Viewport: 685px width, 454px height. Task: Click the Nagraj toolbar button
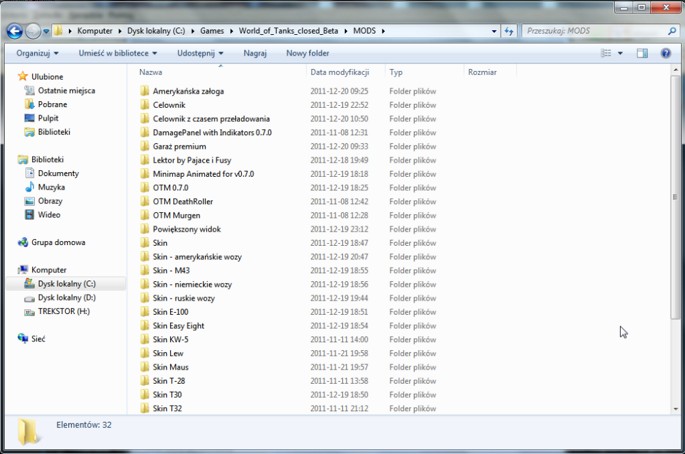(x=255, y=53)
